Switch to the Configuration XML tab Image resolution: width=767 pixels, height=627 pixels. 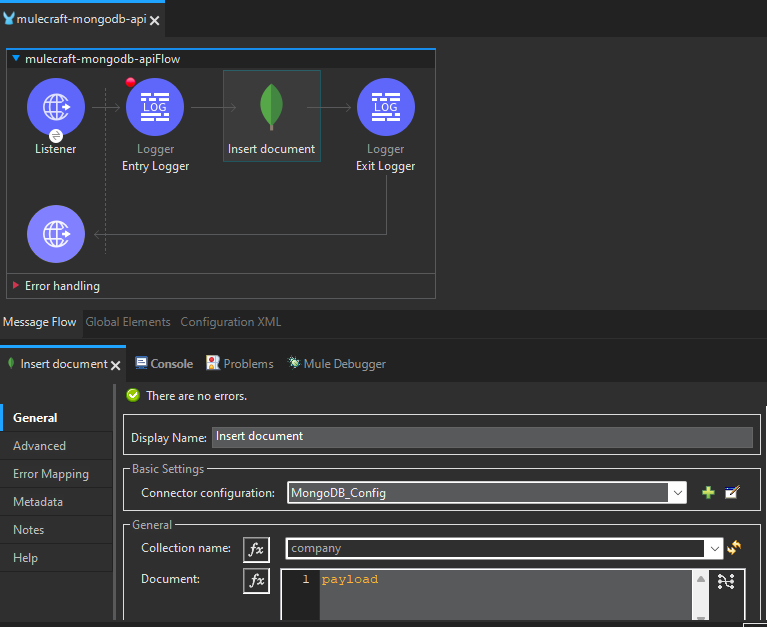[x=230, y=322]
